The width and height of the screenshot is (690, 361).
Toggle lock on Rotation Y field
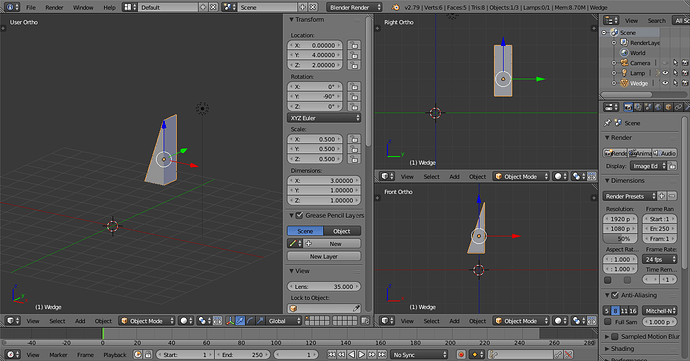pos(354,96)
